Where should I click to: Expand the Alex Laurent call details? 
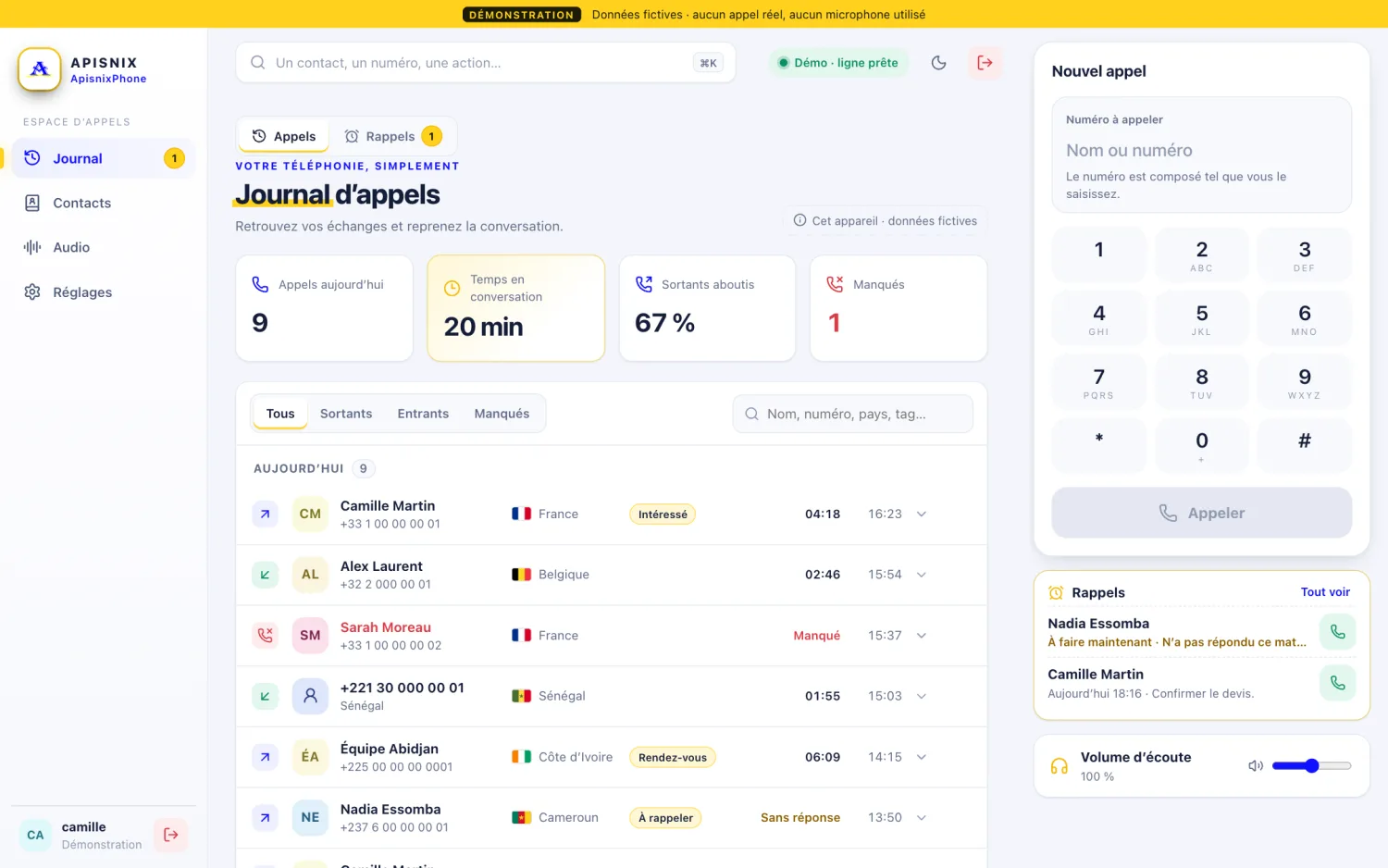[x=922, y=575]
